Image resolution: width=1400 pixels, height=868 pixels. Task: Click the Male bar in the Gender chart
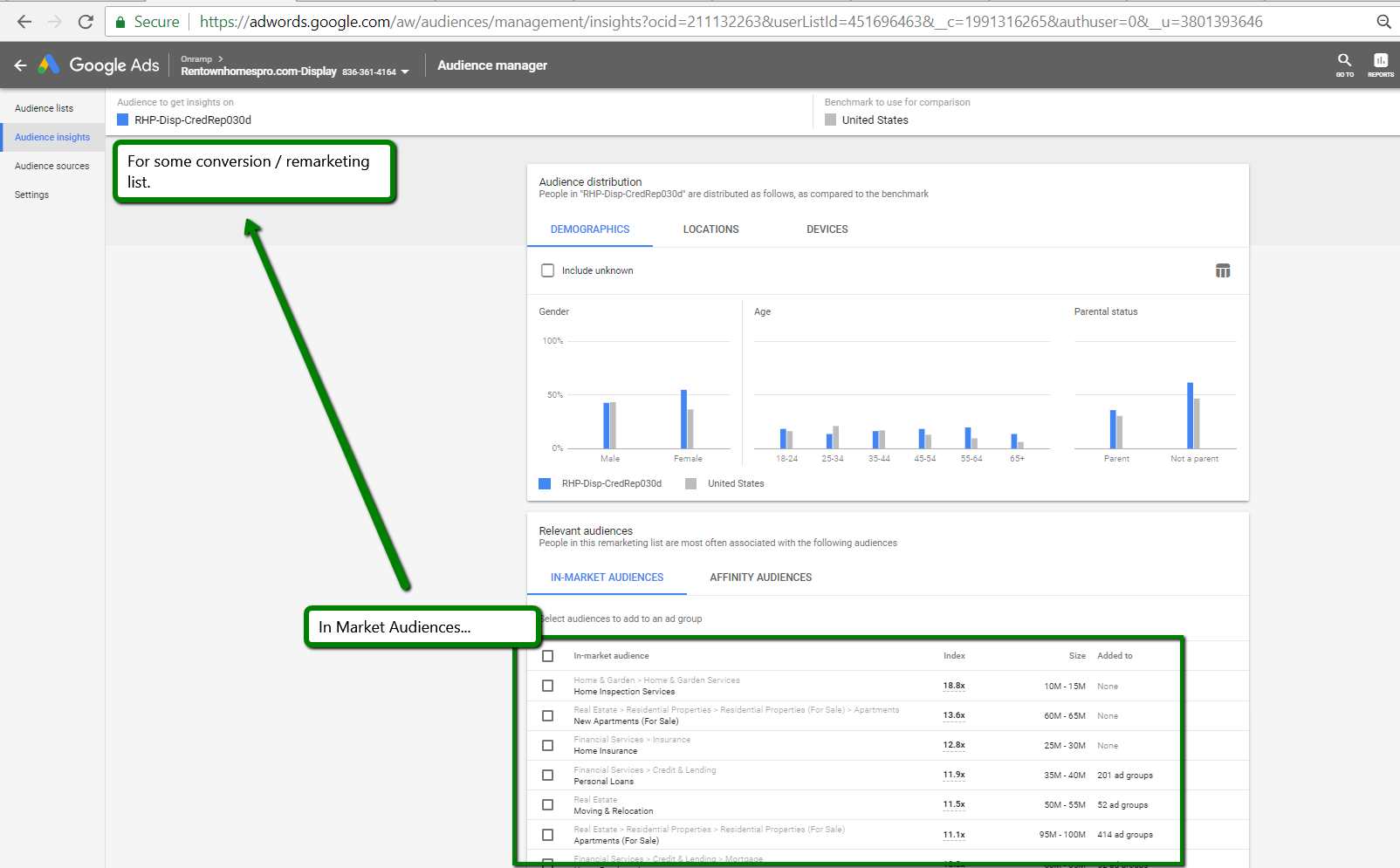[x=606, y=426]
